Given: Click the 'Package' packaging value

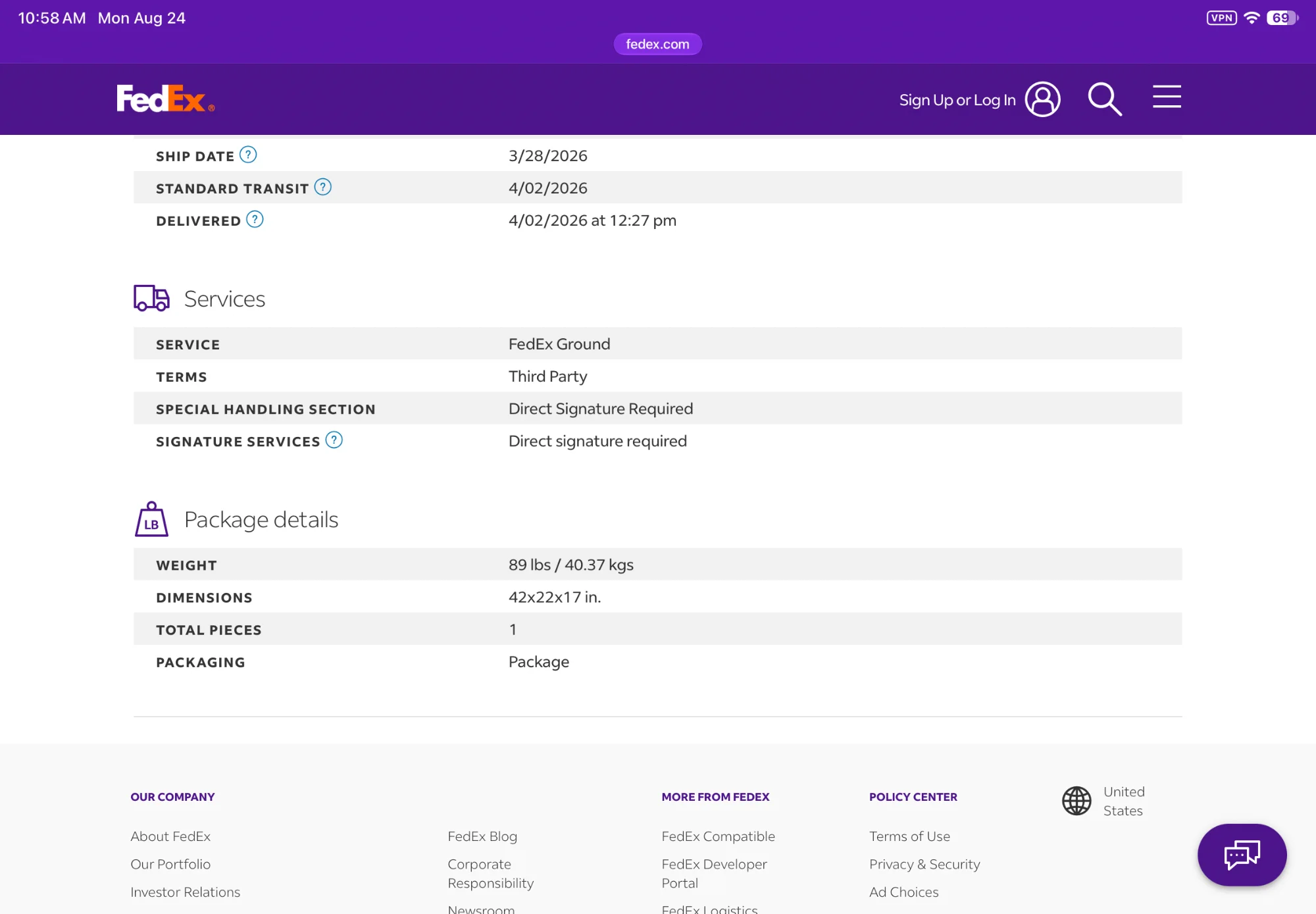Looking at the screenshot, I should (539, 662).
